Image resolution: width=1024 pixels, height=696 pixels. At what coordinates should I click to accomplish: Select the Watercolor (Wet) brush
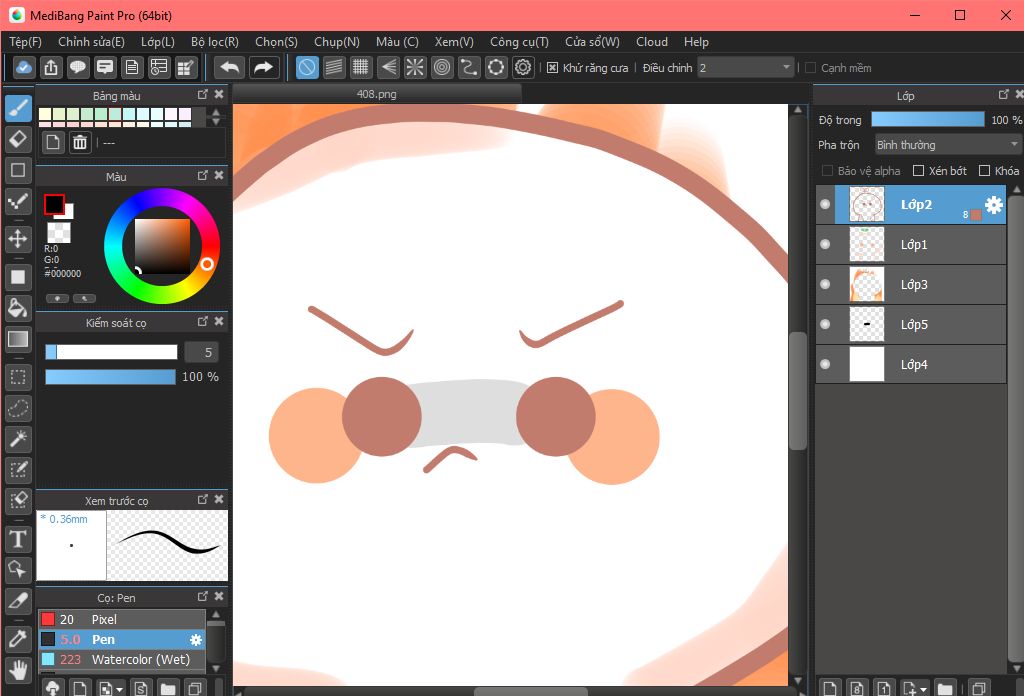coord(122,659)
